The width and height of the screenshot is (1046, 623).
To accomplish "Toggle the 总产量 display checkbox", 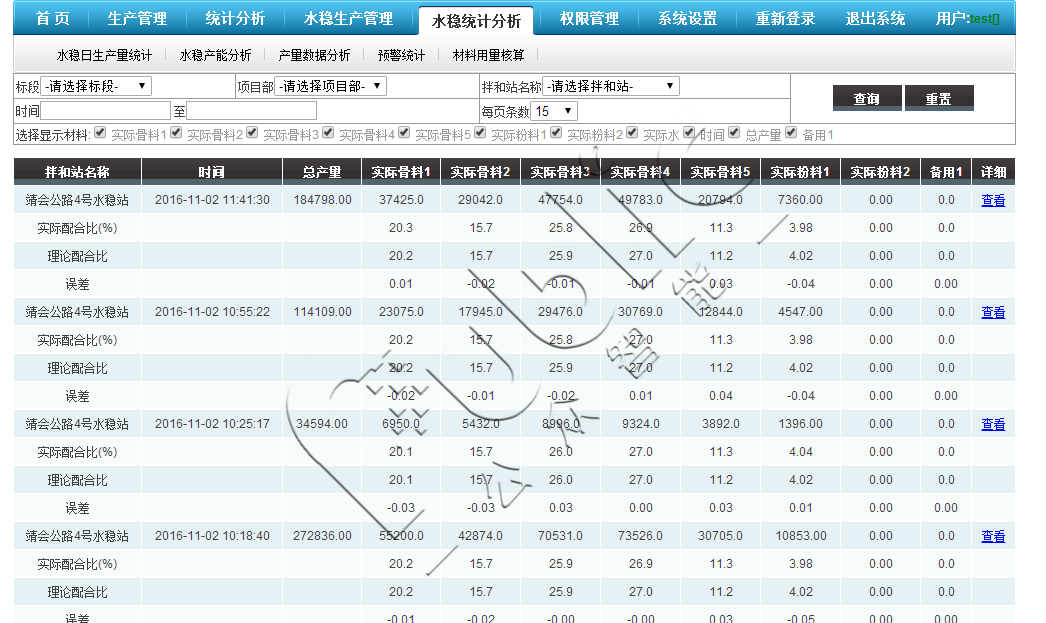I will pyautogui.click(x=735, y=133).
